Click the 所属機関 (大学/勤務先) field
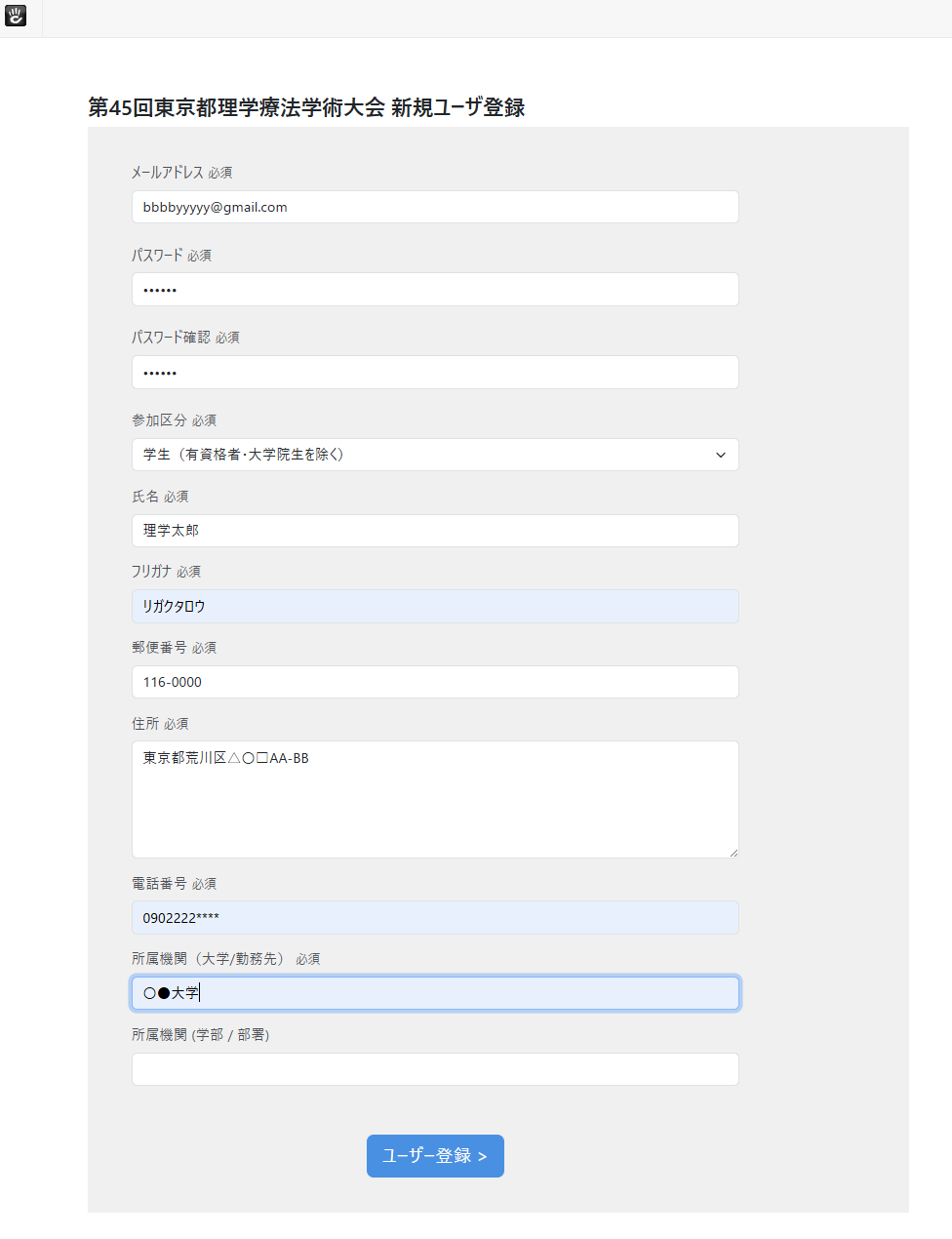Image resolution: width=952 pixels, height=1239 pixels. (435, 993)
